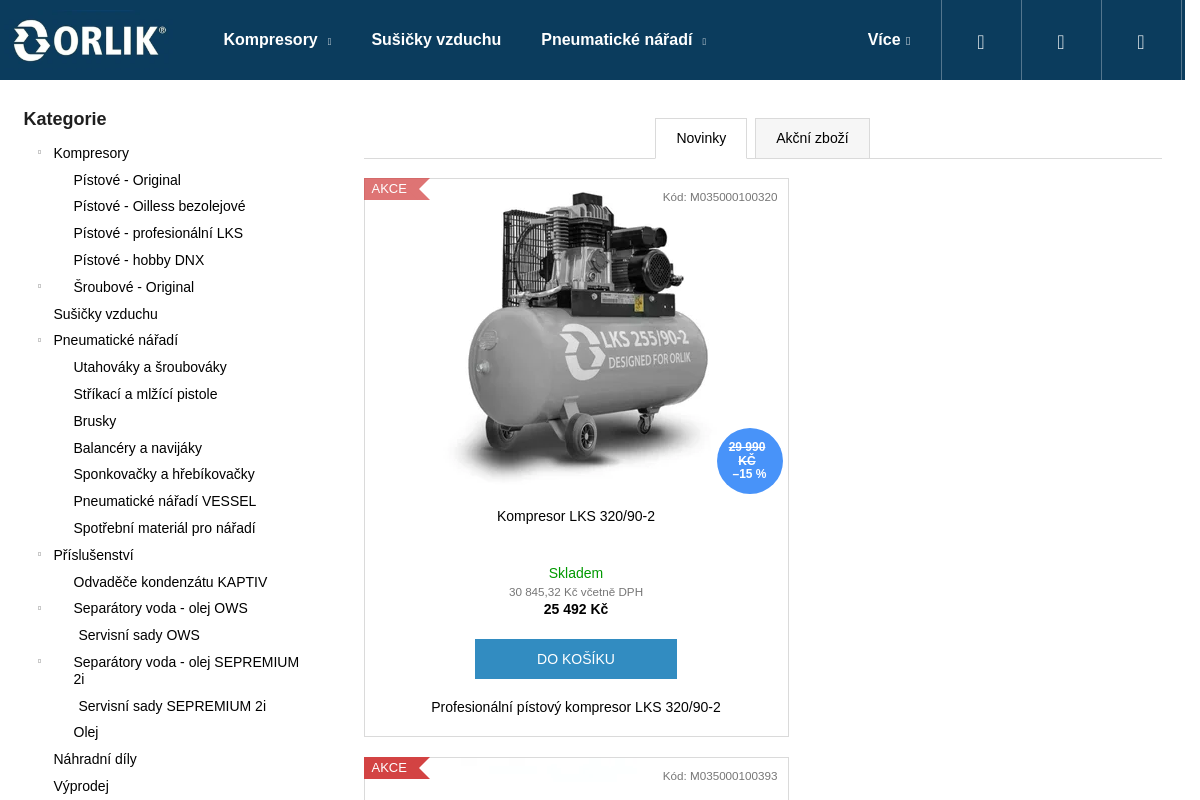The height and width of the screenshot is (800, 1200).
Task: Click the blue −15 % discount badge
Action: (x=750, y=461)
